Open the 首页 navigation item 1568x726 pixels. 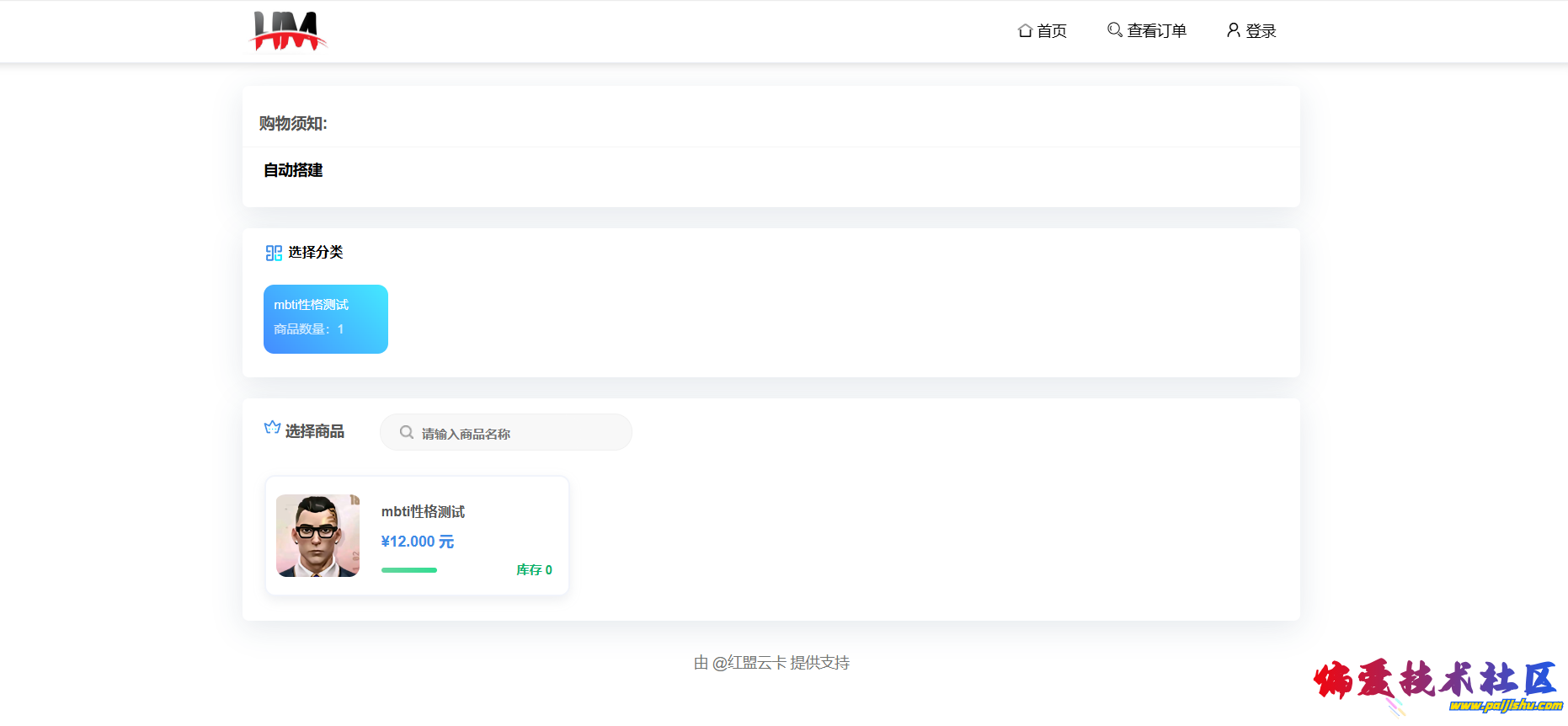tap(1052, 31)
